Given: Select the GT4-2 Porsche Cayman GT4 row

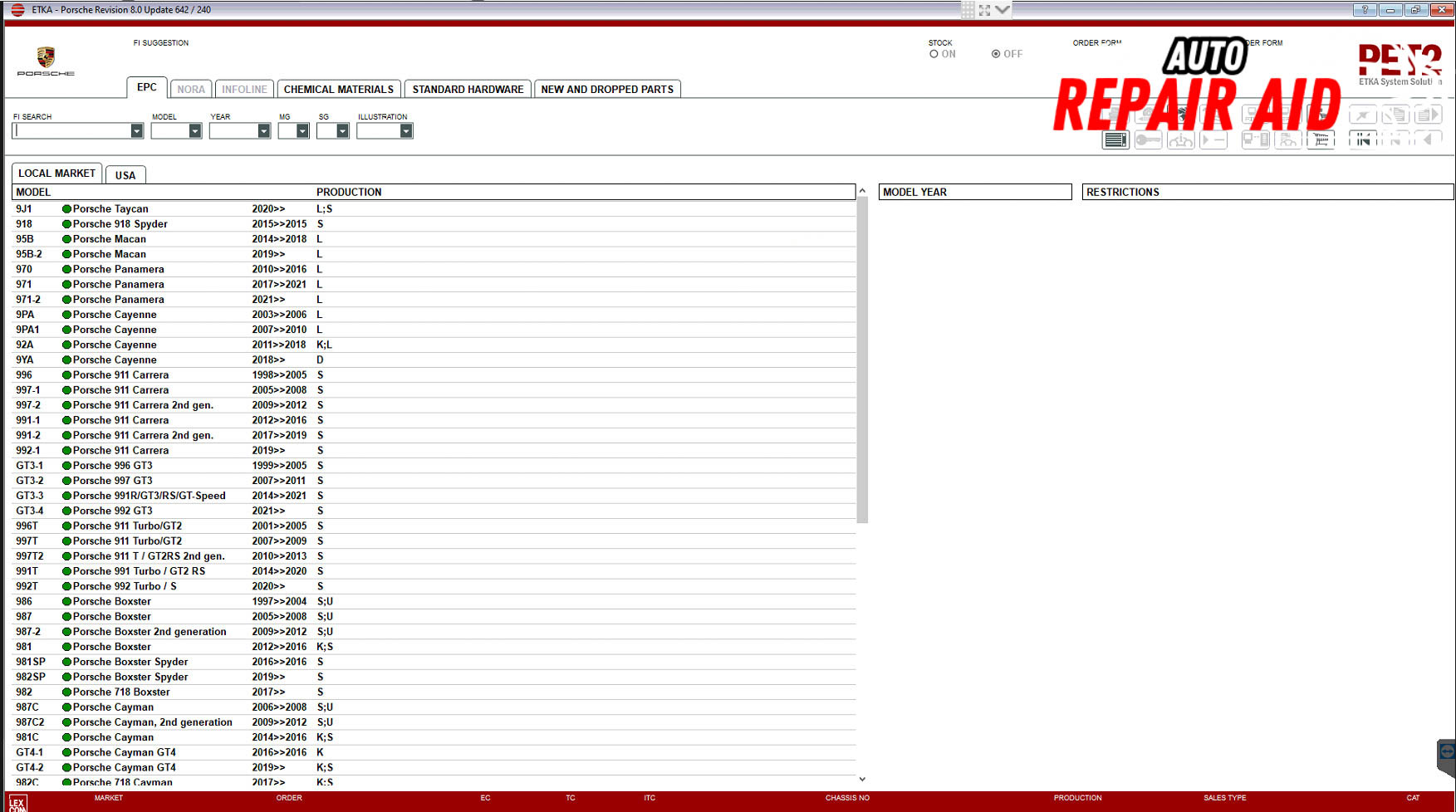Looking at the screenshot, I should click(x=434, y=767).
